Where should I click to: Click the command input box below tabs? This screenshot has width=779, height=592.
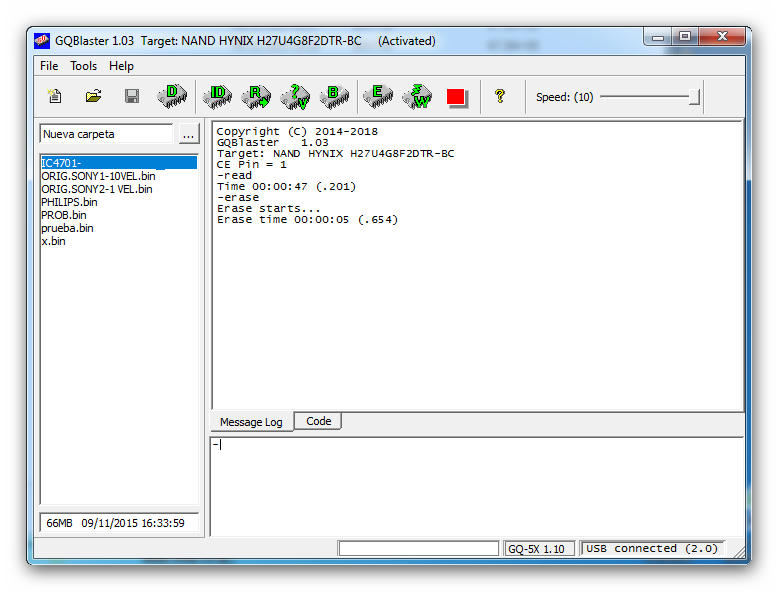pos(477,487)
